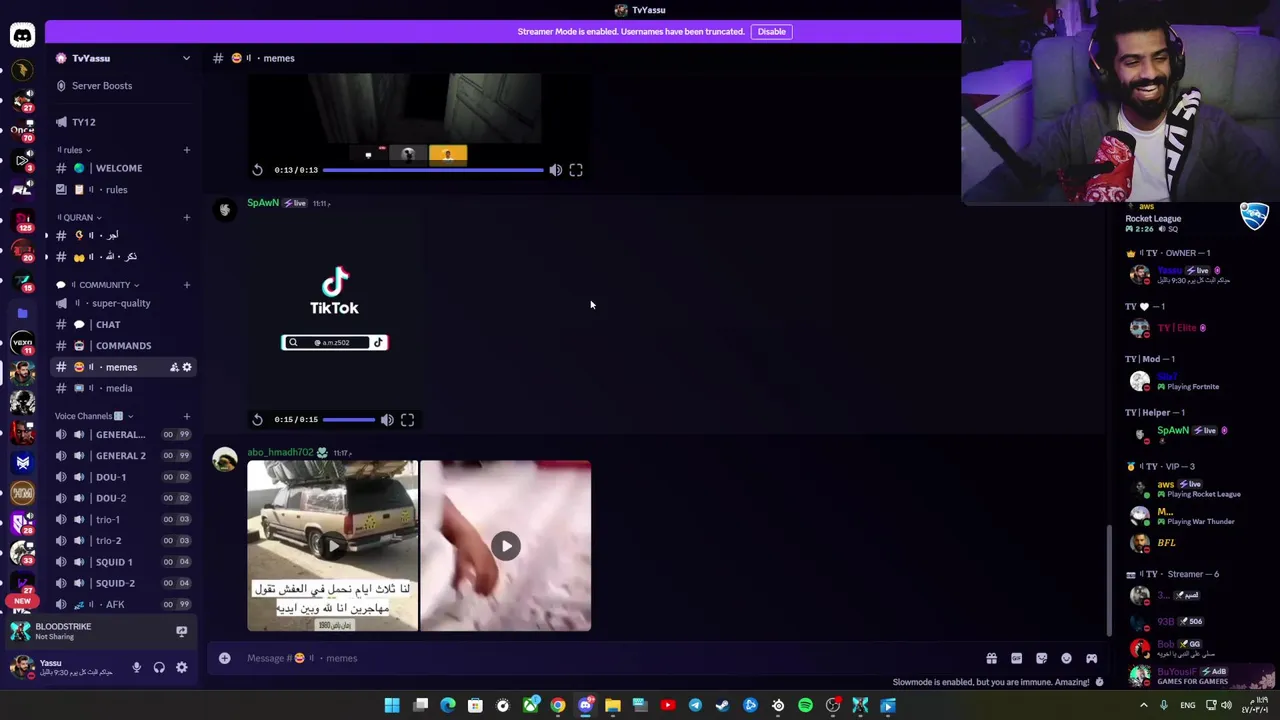Open Discord home direct messages icon

tap(22, 36)
